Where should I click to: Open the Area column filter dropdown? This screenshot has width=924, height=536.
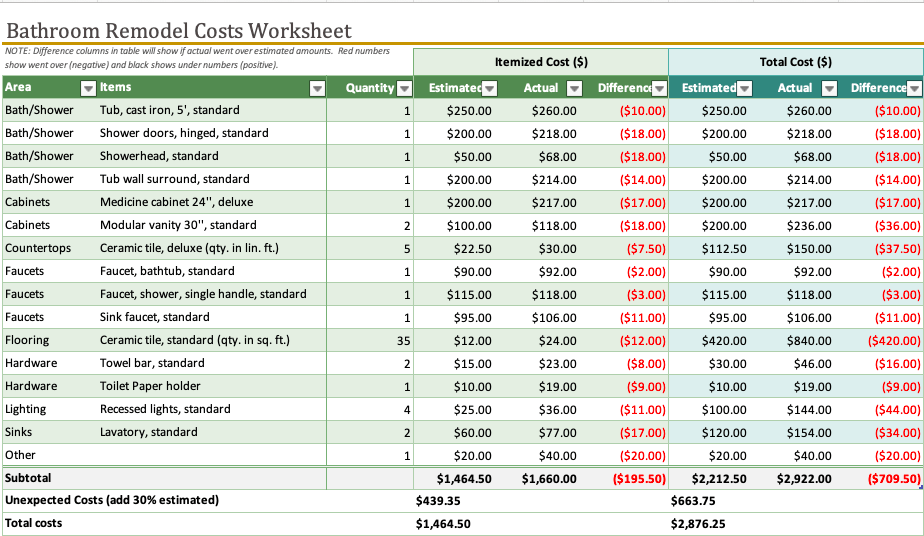(88, 88)
